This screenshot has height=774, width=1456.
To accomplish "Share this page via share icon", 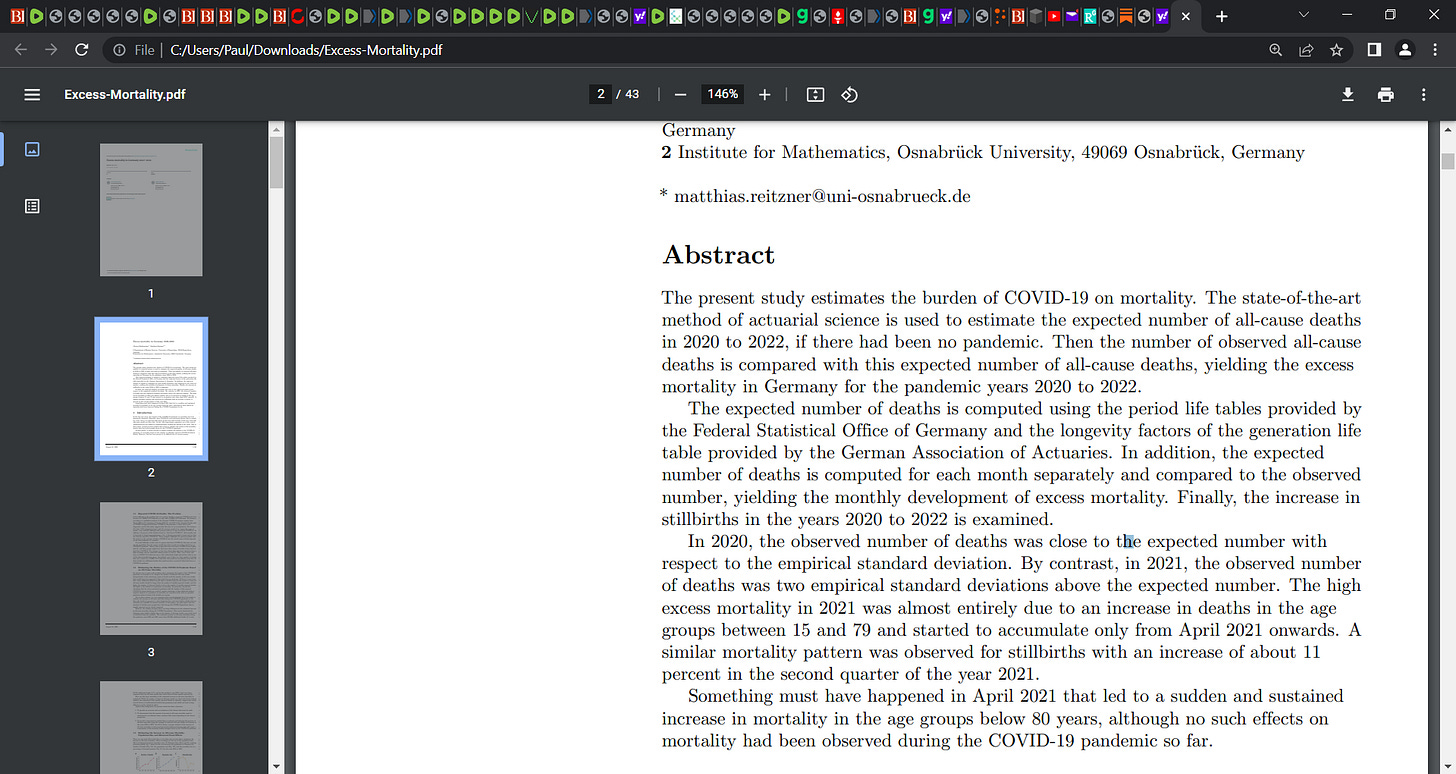I will (x=1305, y=49).
